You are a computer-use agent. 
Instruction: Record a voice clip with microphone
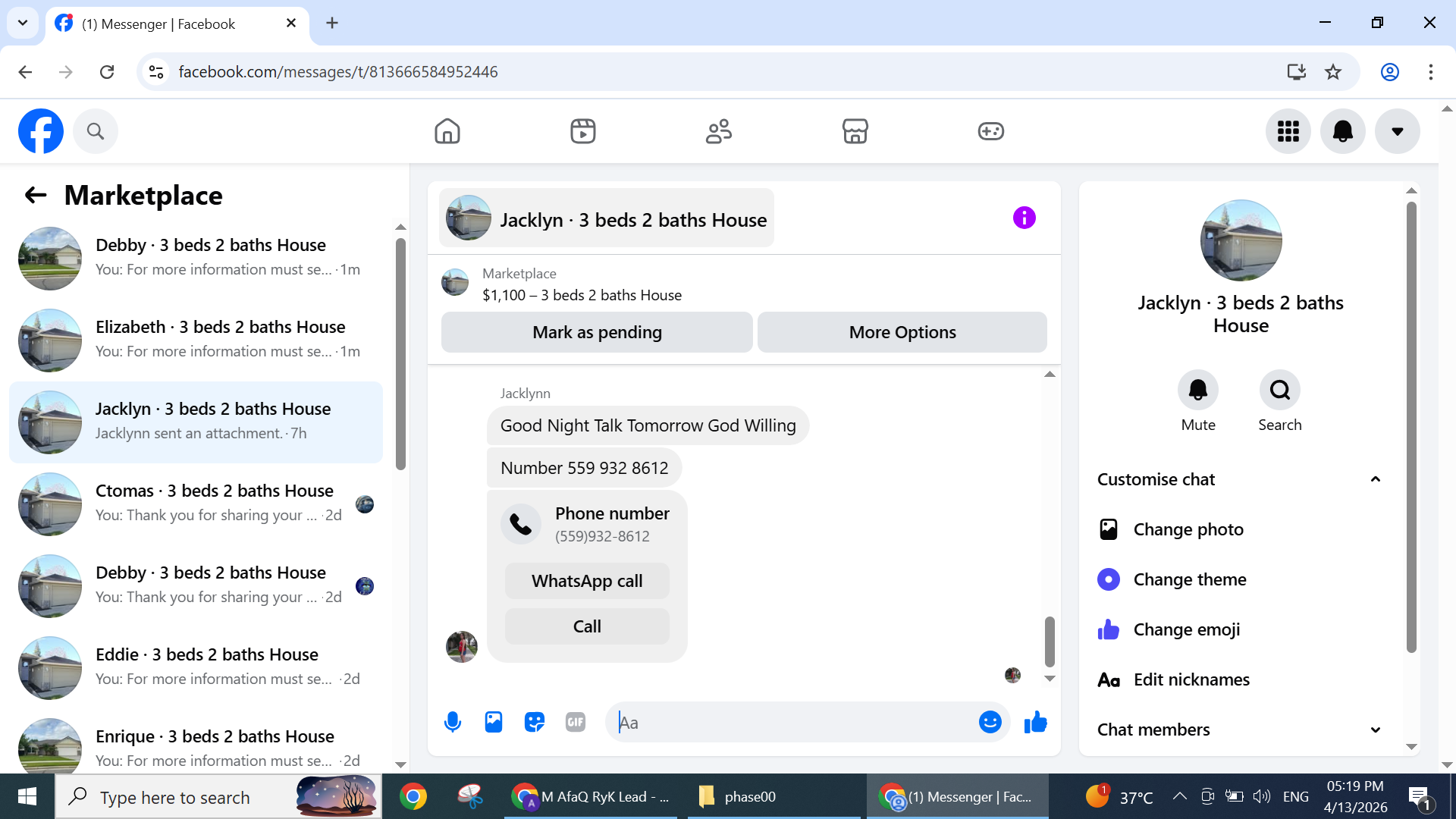453,722
